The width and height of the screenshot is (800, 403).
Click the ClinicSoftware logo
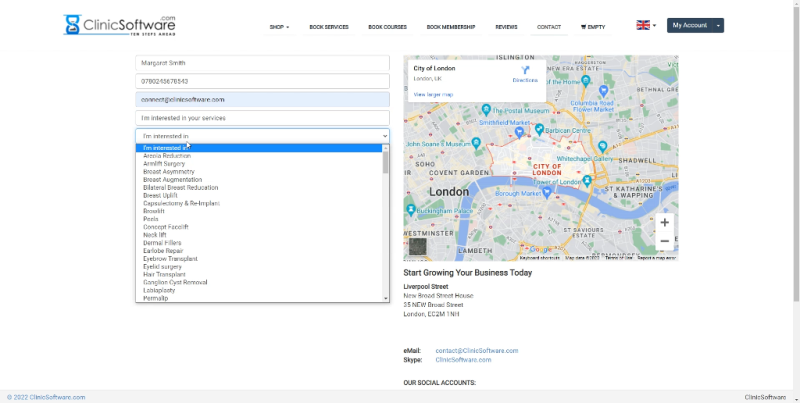point(119,25)
